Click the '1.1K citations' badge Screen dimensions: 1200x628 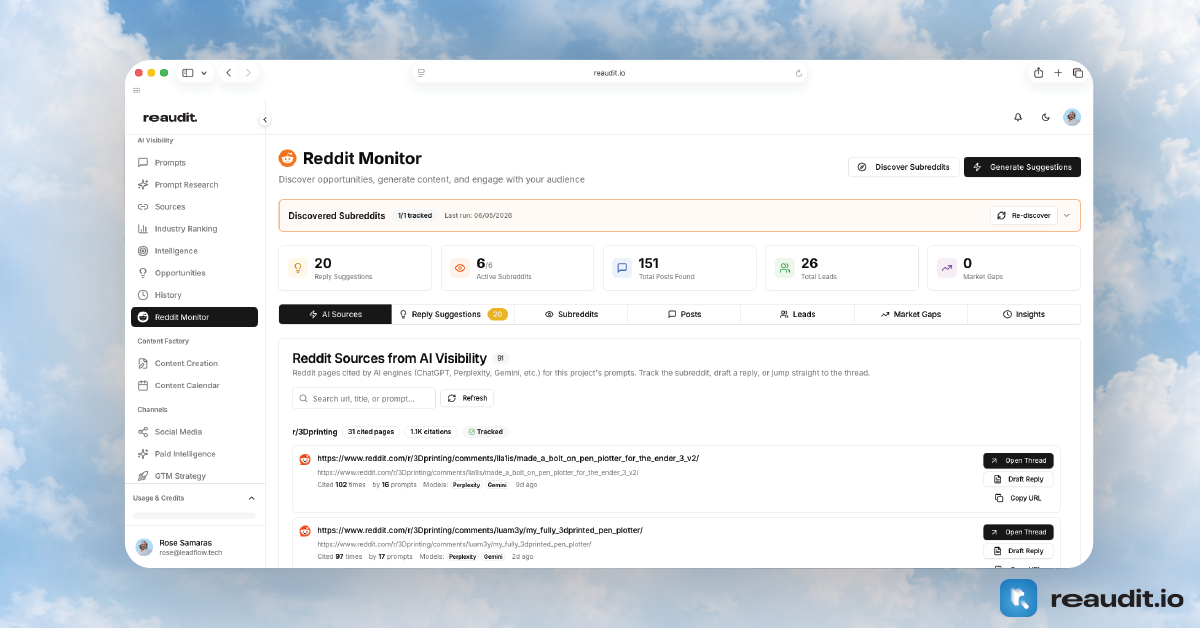pos(430,432)
